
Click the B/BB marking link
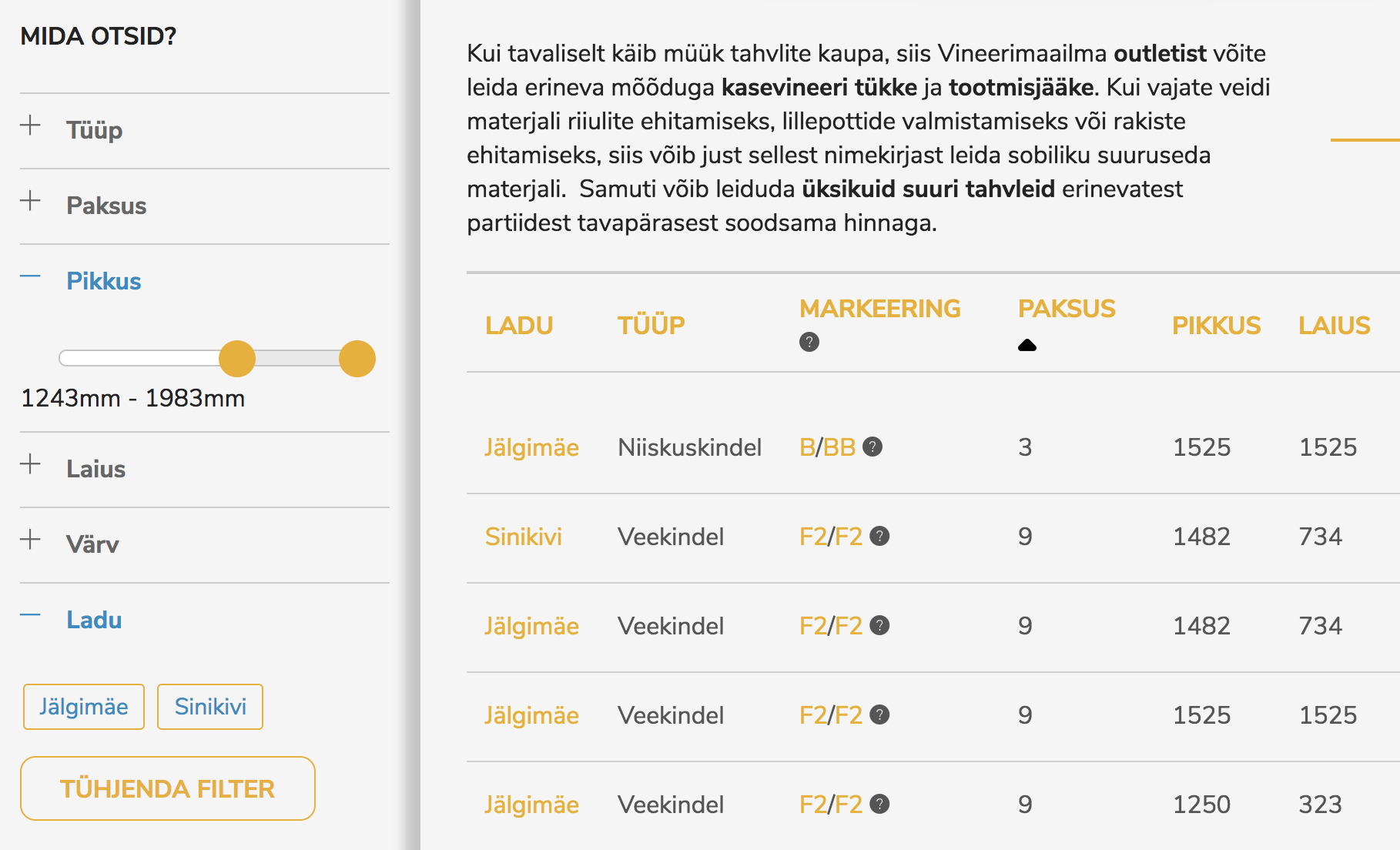(x=827, y=447)
